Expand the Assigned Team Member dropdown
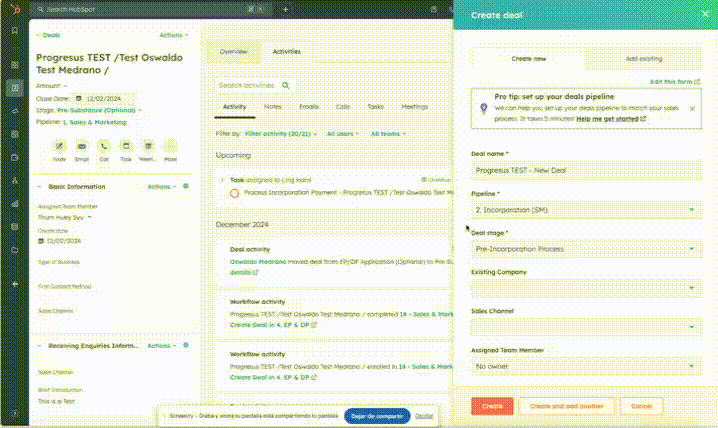 (x=585, y=366)
